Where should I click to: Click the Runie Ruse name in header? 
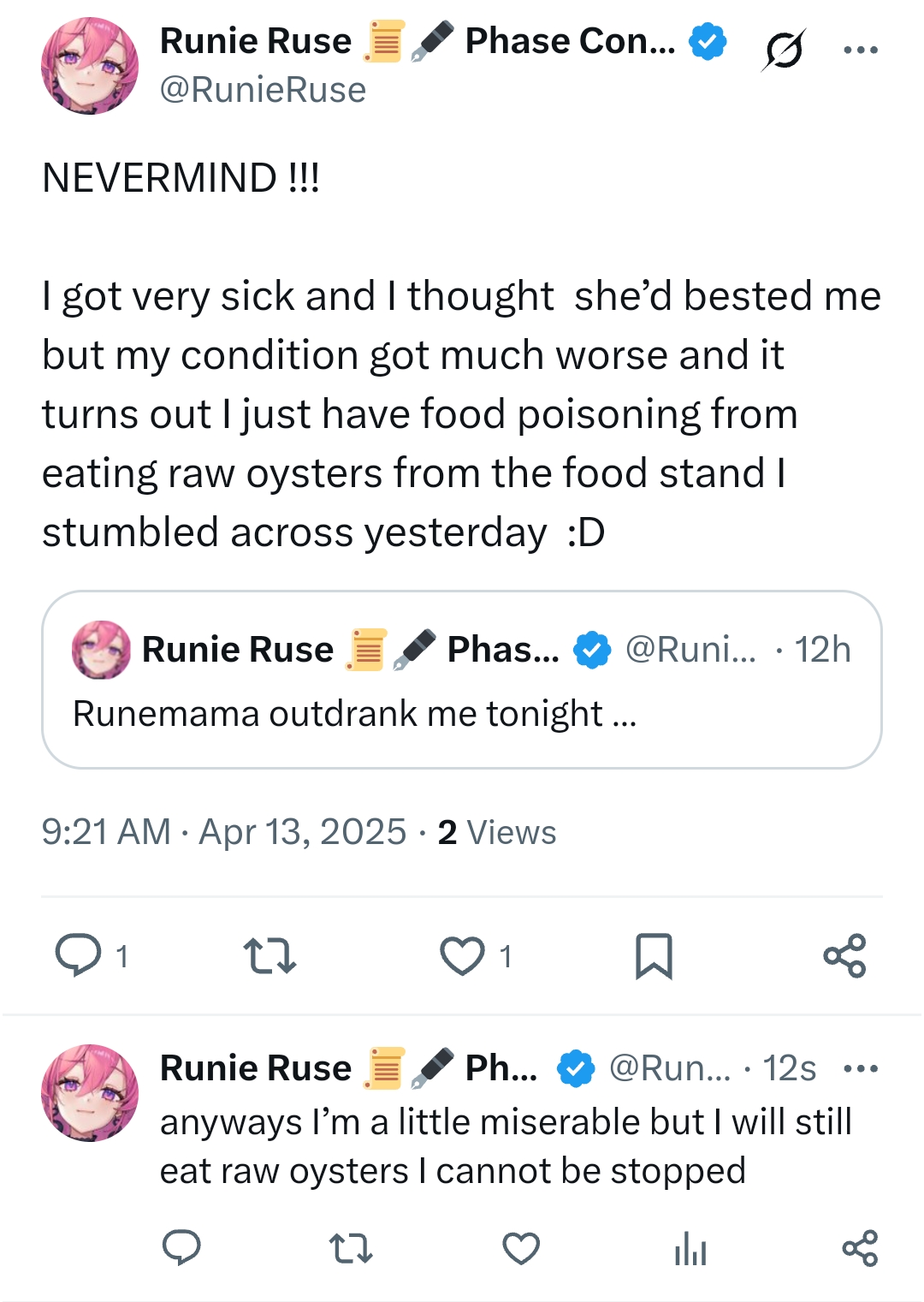coord(255,41)
